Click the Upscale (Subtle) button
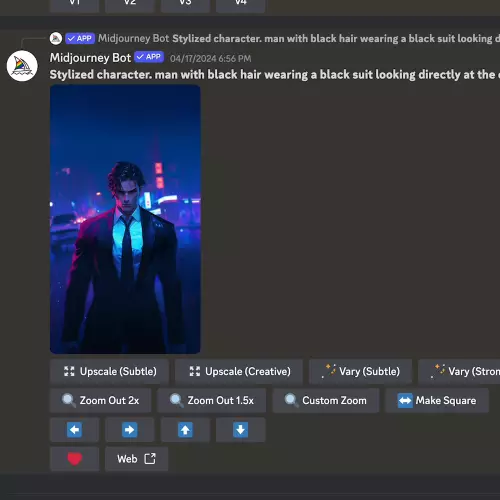The image size is (500, 500). (109, 371)
